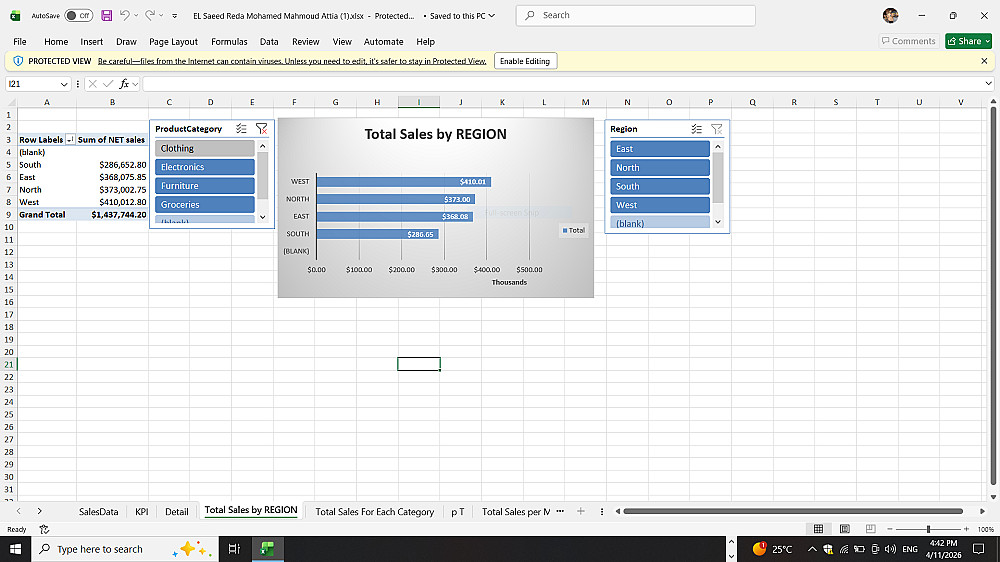Click Clear Filter icon on Region slicer
Screen dimensions: 1000x562
click(x=717, y=129)
